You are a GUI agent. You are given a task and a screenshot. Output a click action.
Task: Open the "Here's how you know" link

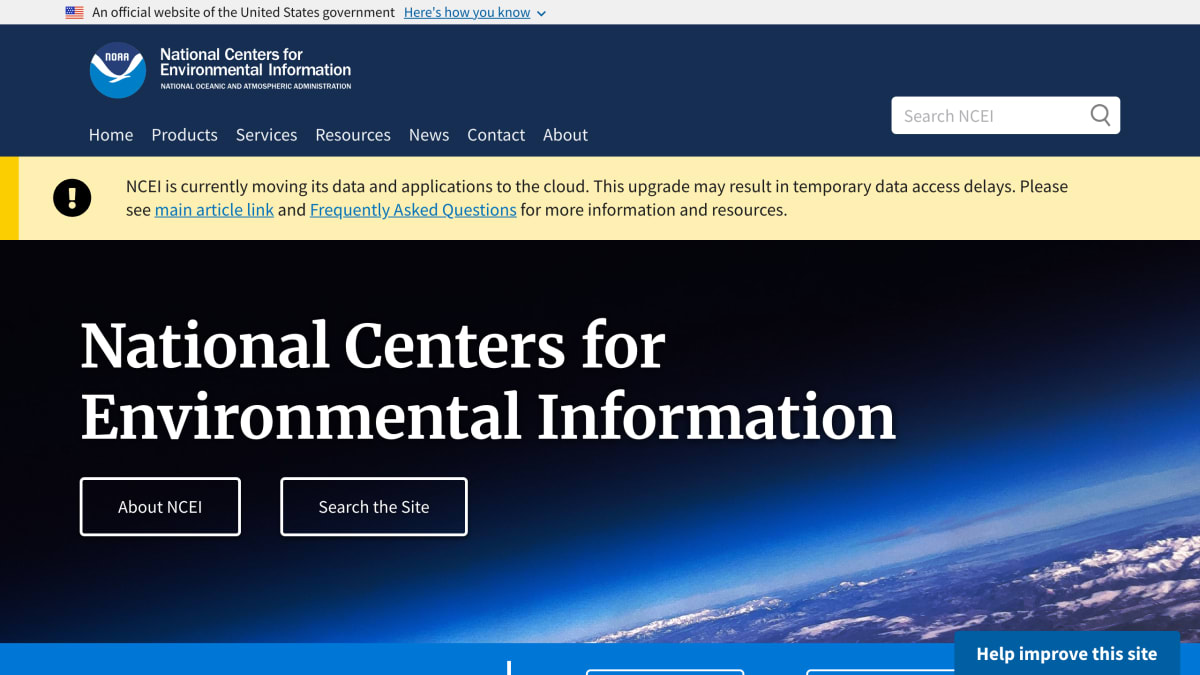[x=467, y=13]
